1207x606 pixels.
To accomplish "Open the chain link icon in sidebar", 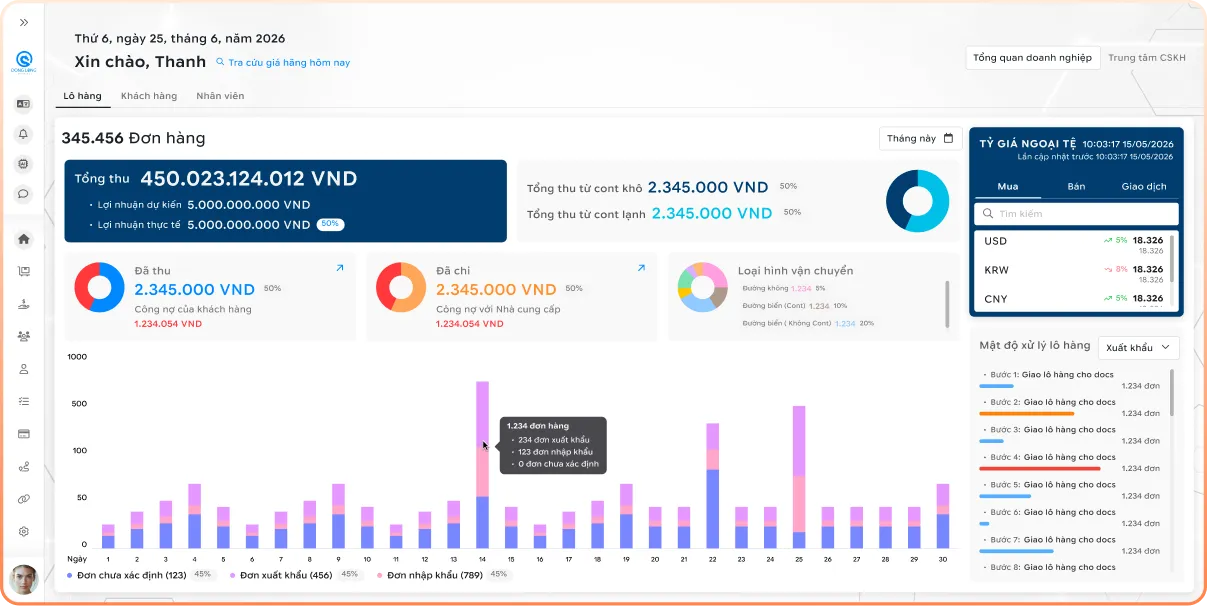I will pos(24,499).
